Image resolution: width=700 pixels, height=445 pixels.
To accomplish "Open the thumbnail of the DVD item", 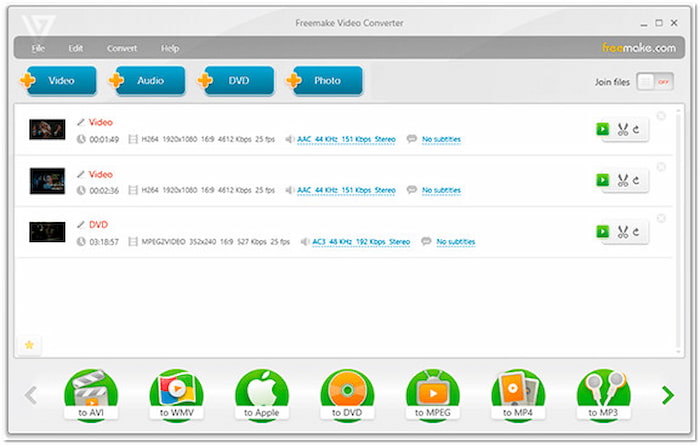I will click(x=47, y=232).
